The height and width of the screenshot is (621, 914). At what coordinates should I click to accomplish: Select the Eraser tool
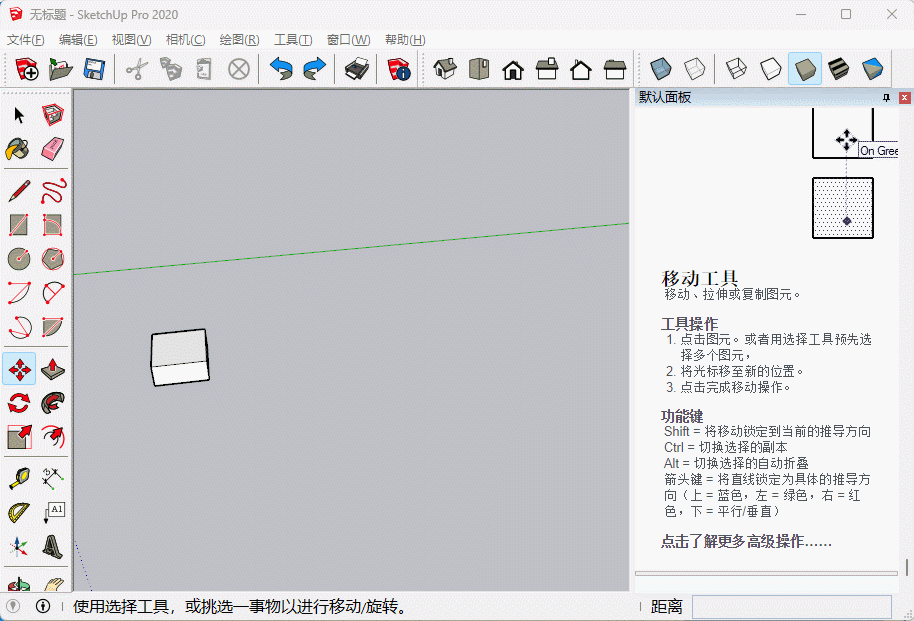tap(53, 149)
